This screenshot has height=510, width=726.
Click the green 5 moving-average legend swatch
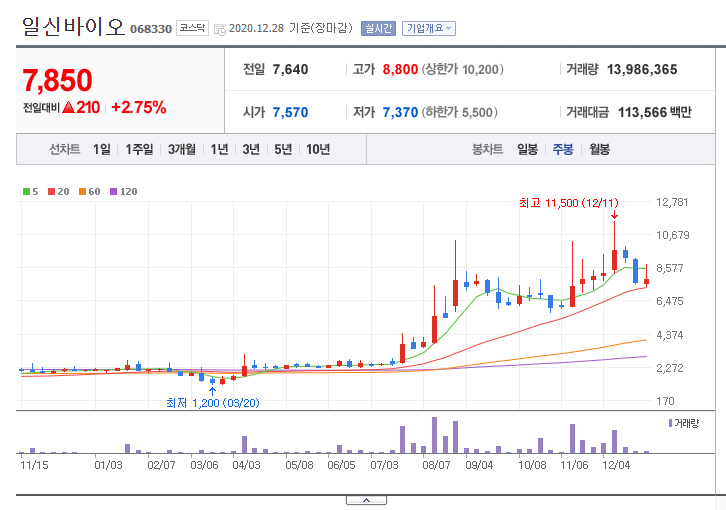pyautogui.click(x=26, y=191)
